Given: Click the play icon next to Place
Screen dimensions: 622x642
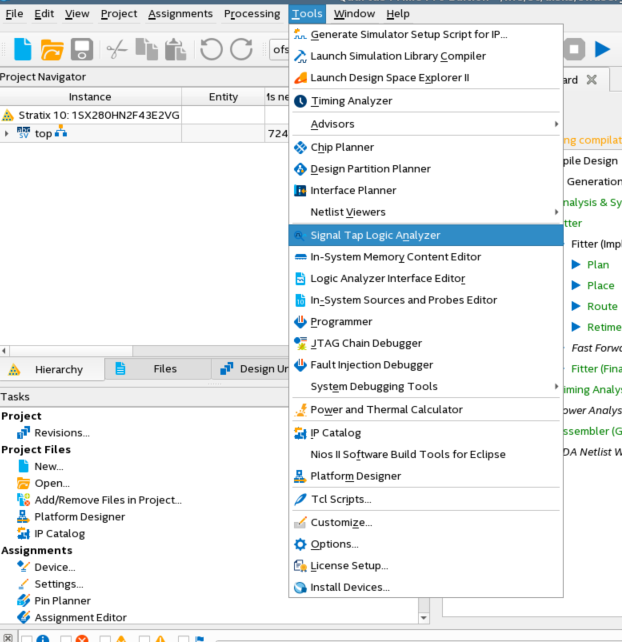Looking at the screenshot, I should point(576,286).
